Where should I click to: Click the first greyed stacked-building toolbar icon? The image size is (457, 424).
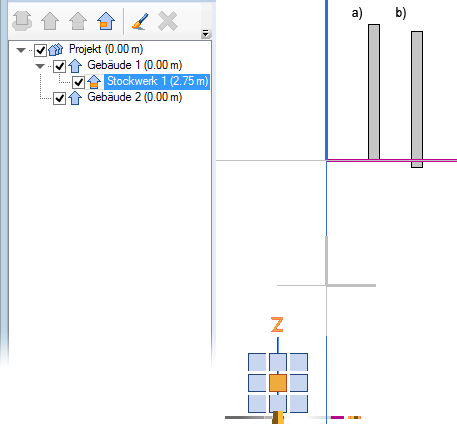click(x=22, y=21)
